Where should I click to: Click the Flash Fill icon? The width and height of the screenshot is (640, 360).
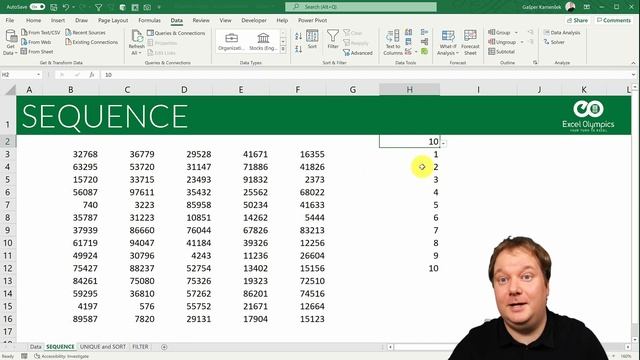point(409,32)
